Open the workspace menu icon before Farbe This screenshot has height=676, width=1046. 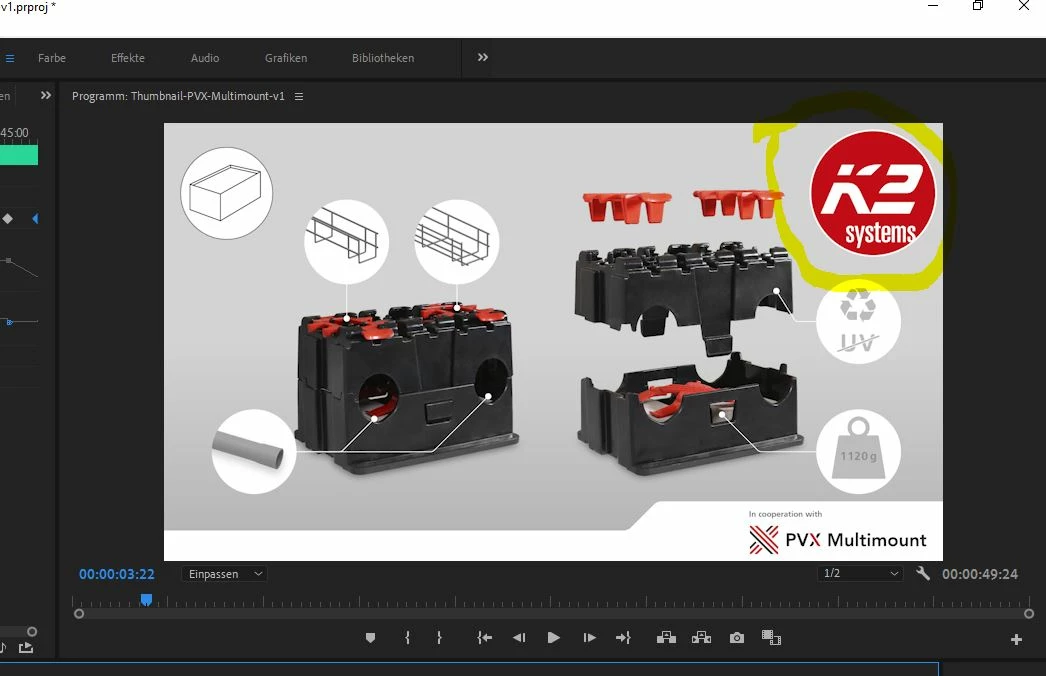pyautogui.click(x=9, y=58)
